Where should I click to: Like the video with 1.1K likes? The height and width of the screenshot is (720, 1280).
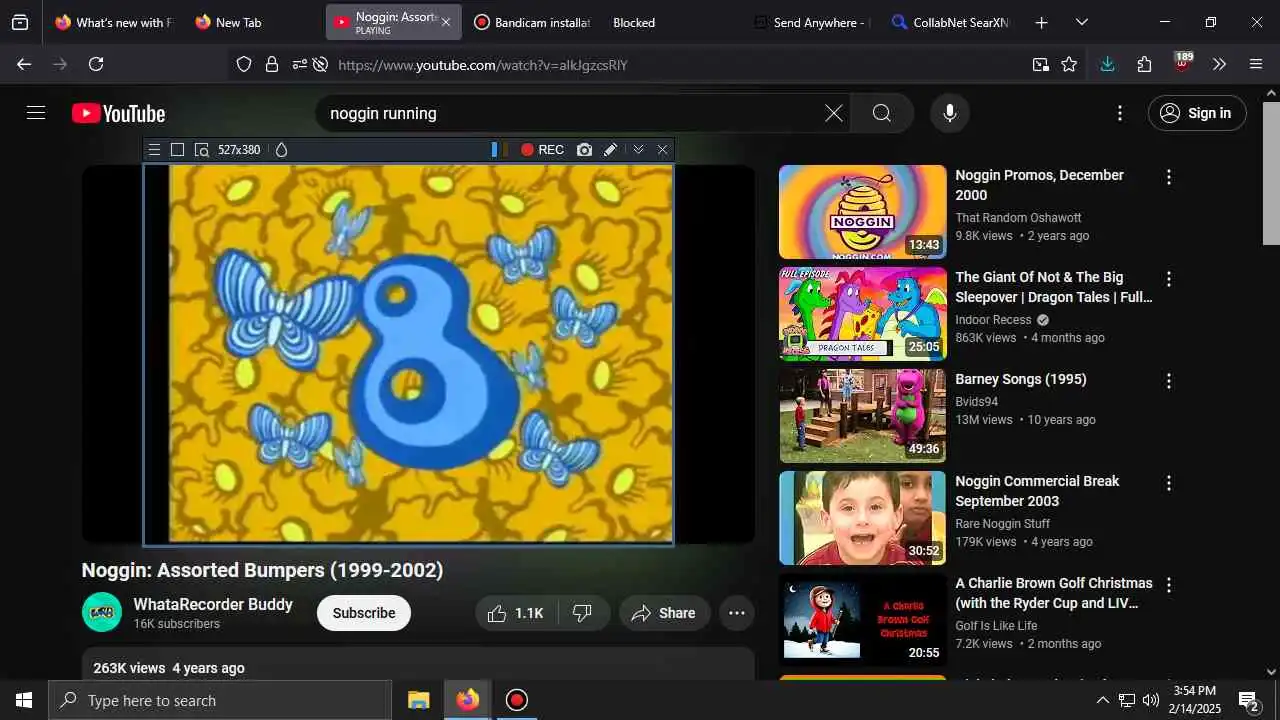(516, 613)
